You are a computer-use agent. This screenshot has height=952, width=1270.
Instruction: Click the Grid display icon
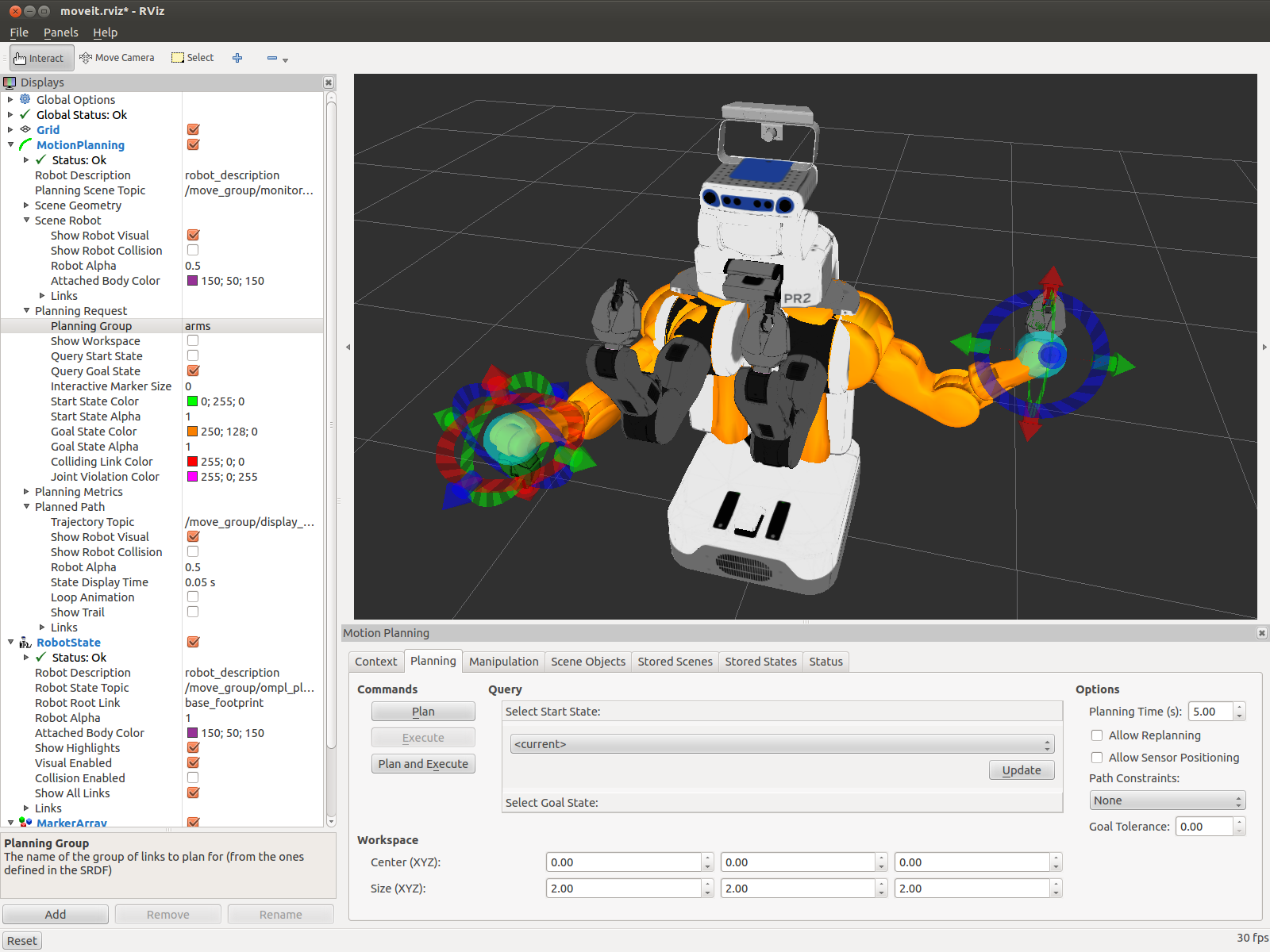point(25,129)
